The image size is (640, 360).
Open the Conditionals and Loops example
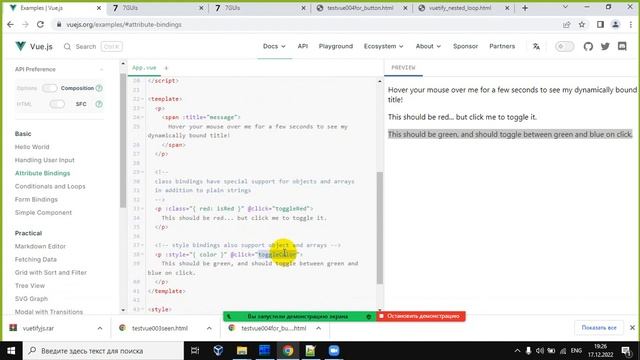coord(50,187)
